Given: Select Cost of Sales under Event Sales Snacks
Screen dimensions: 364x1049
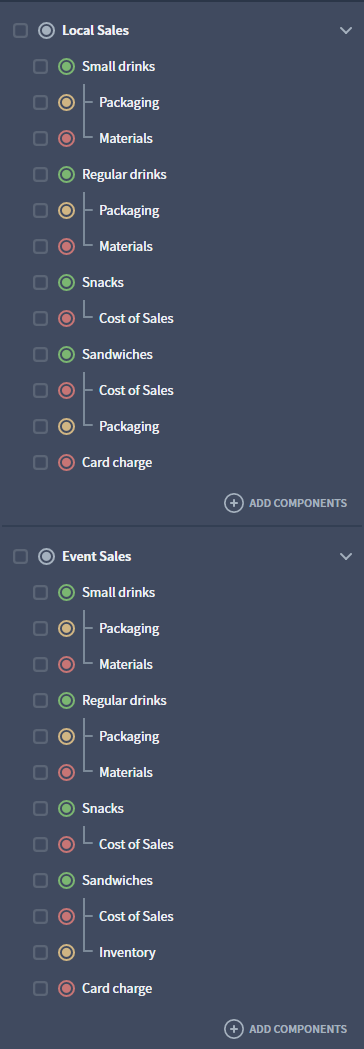Looking at the screenshot, I should [x=136, y=845].
